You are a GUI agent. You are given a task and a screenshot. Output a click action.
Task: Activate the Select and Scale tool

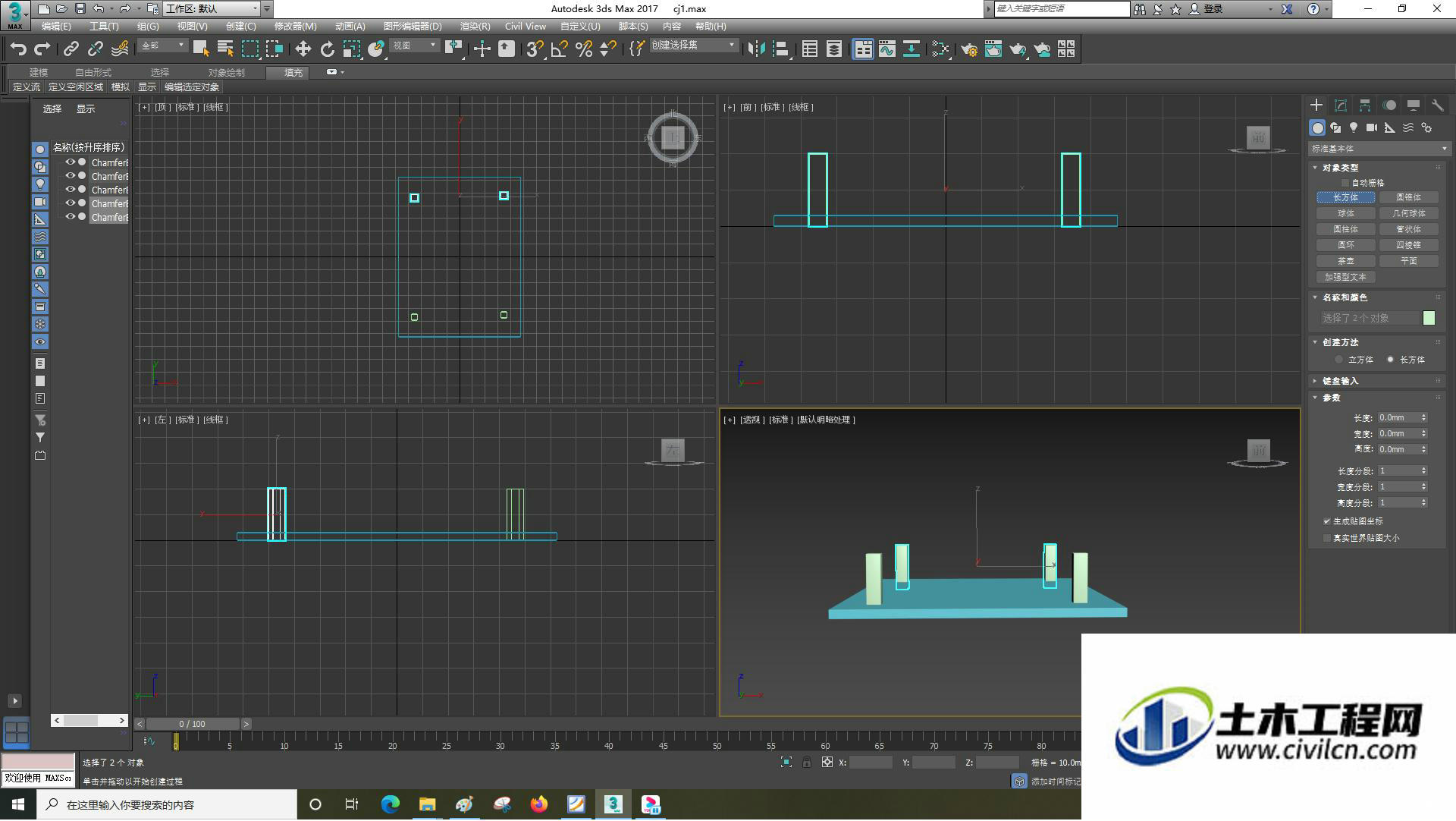coord(351,49)
